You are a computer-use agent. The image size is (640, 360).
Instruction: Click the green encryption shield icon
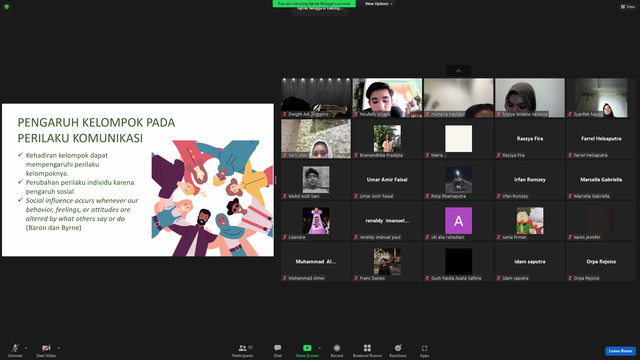pyautogui.click(x=7, y=7)
